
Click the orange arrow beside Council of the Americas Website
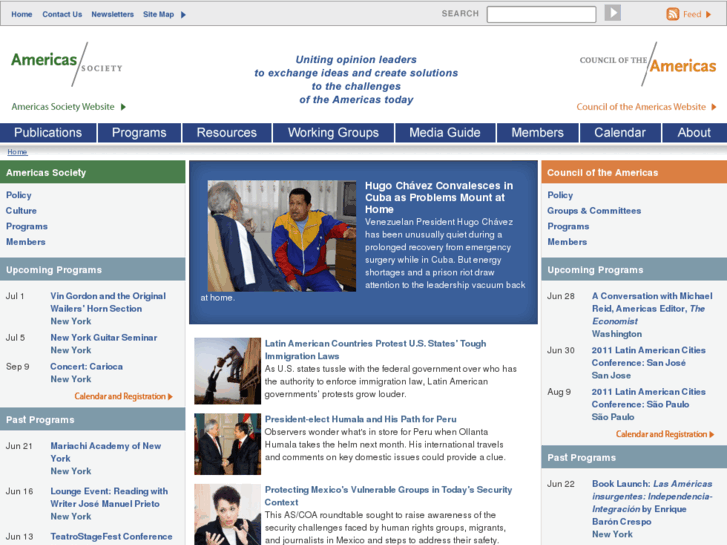714,107
